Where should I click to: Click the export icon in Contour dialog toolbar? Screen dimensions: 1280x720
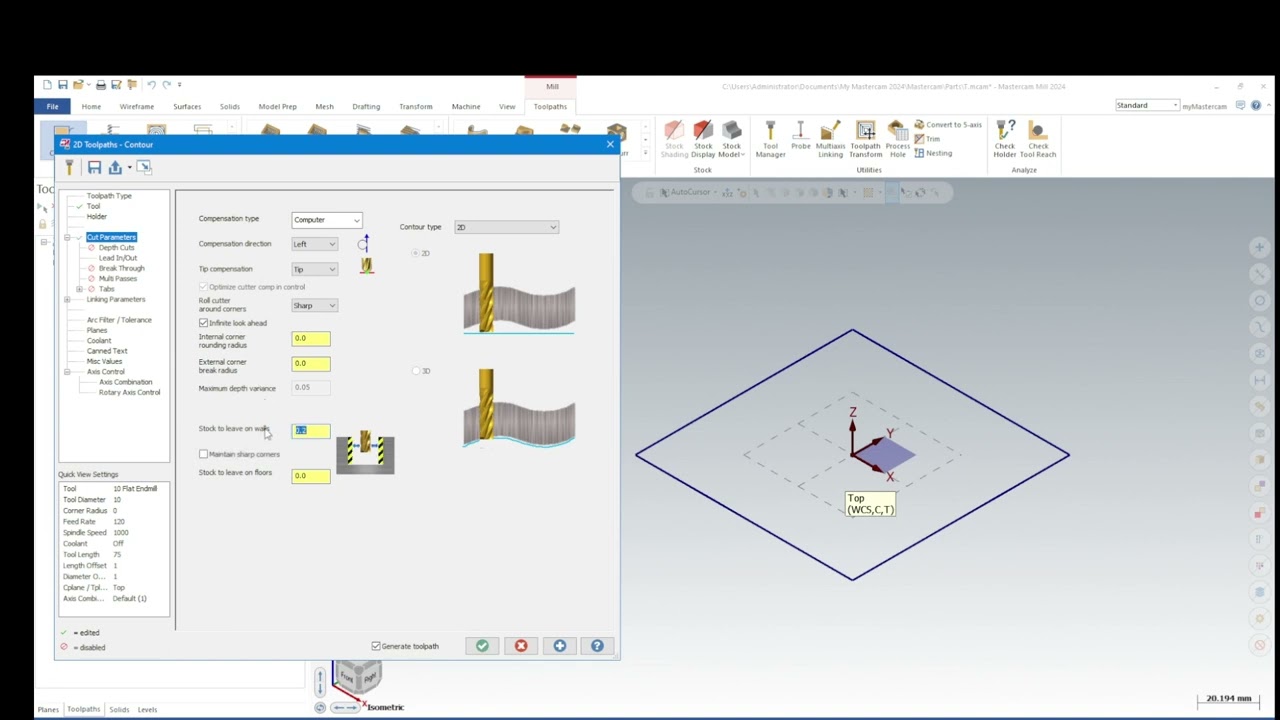click(115, 167)
